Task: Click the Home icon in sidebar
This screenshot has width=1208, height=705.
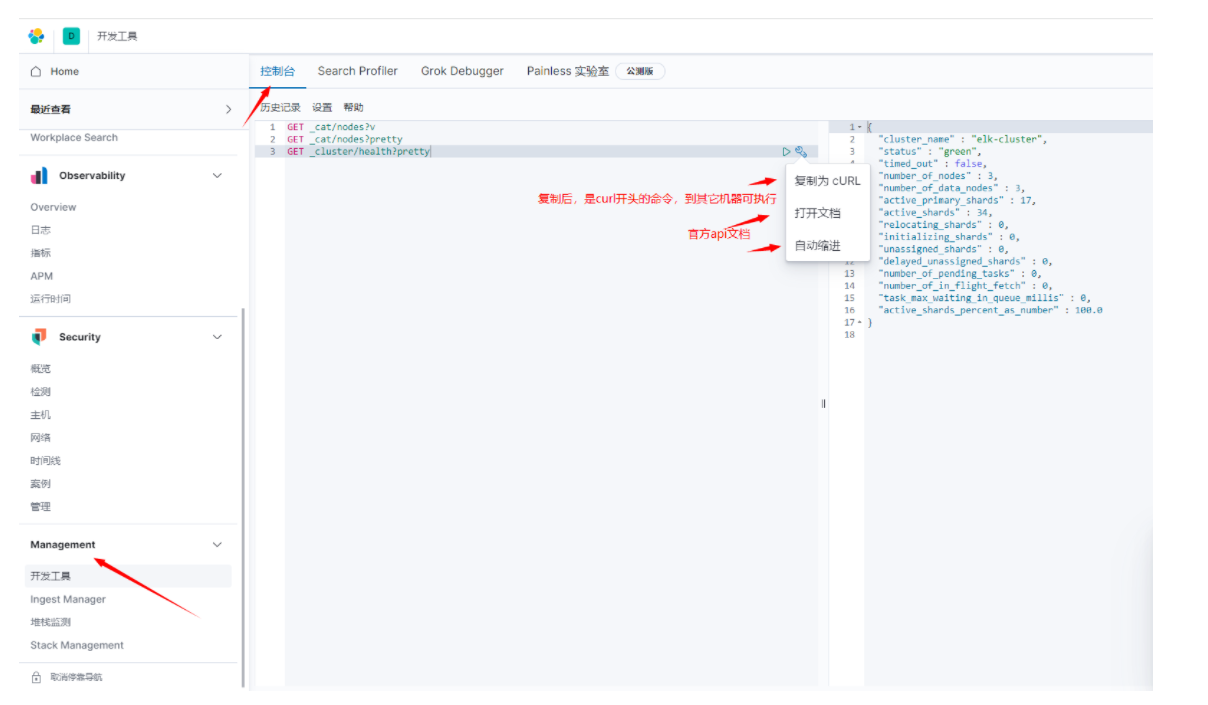Action: pos(37,71)
